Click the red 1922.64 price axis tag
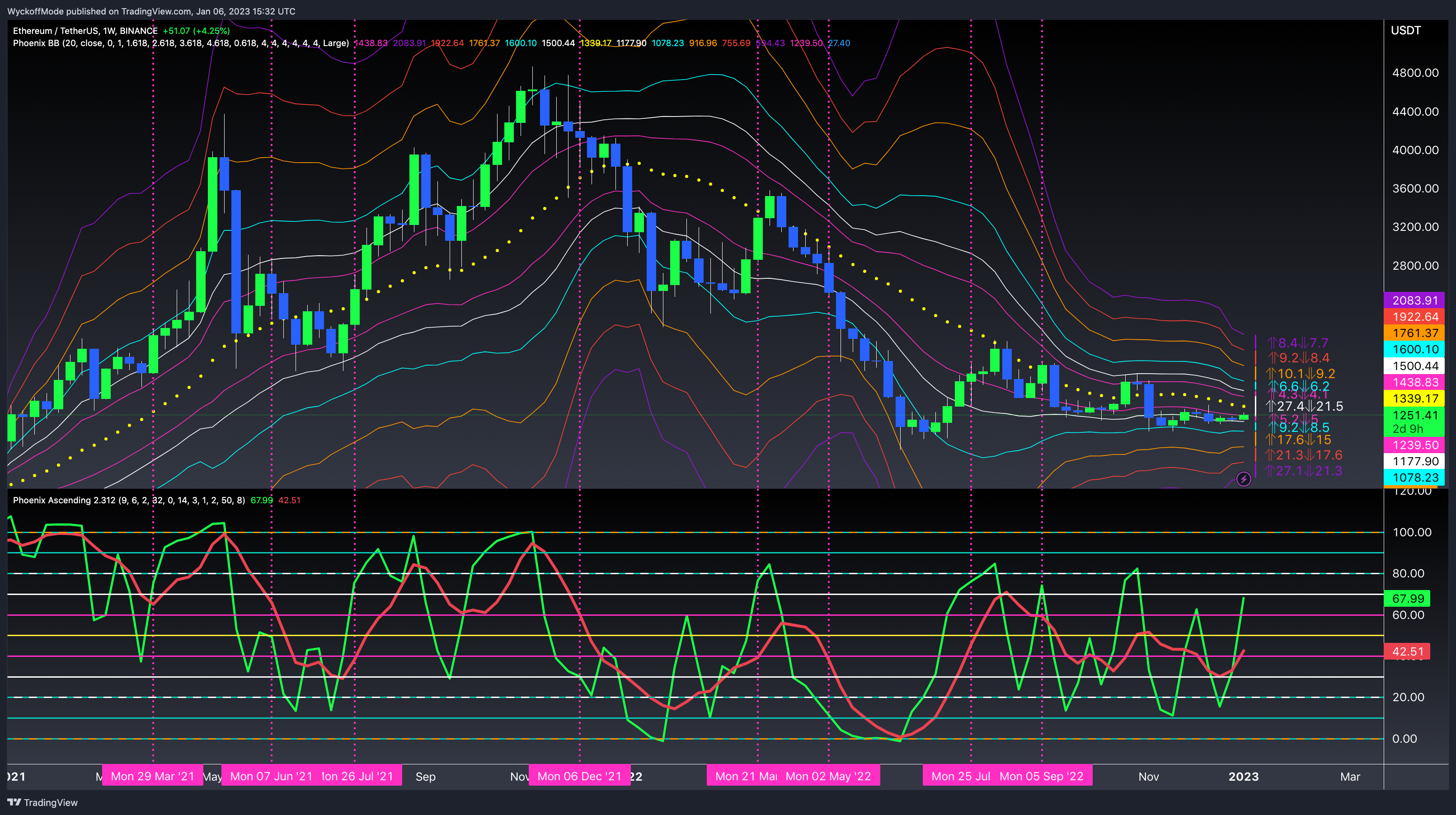The width and height of the screenshot is (1456, 815). (x=1415, y=317)
